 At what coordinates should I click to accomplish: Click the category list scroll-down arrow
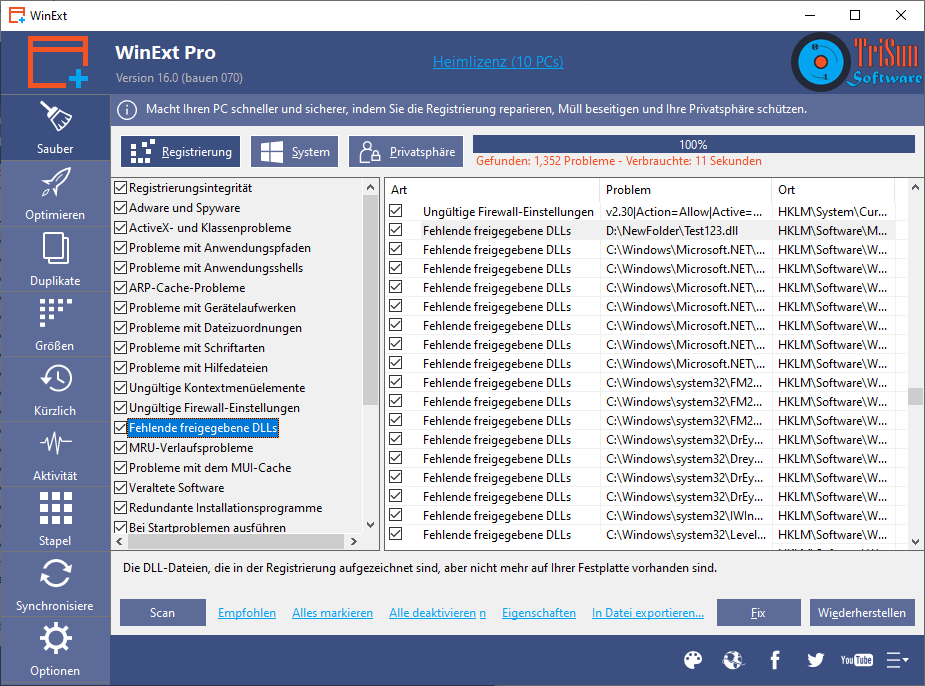(370, 524)
